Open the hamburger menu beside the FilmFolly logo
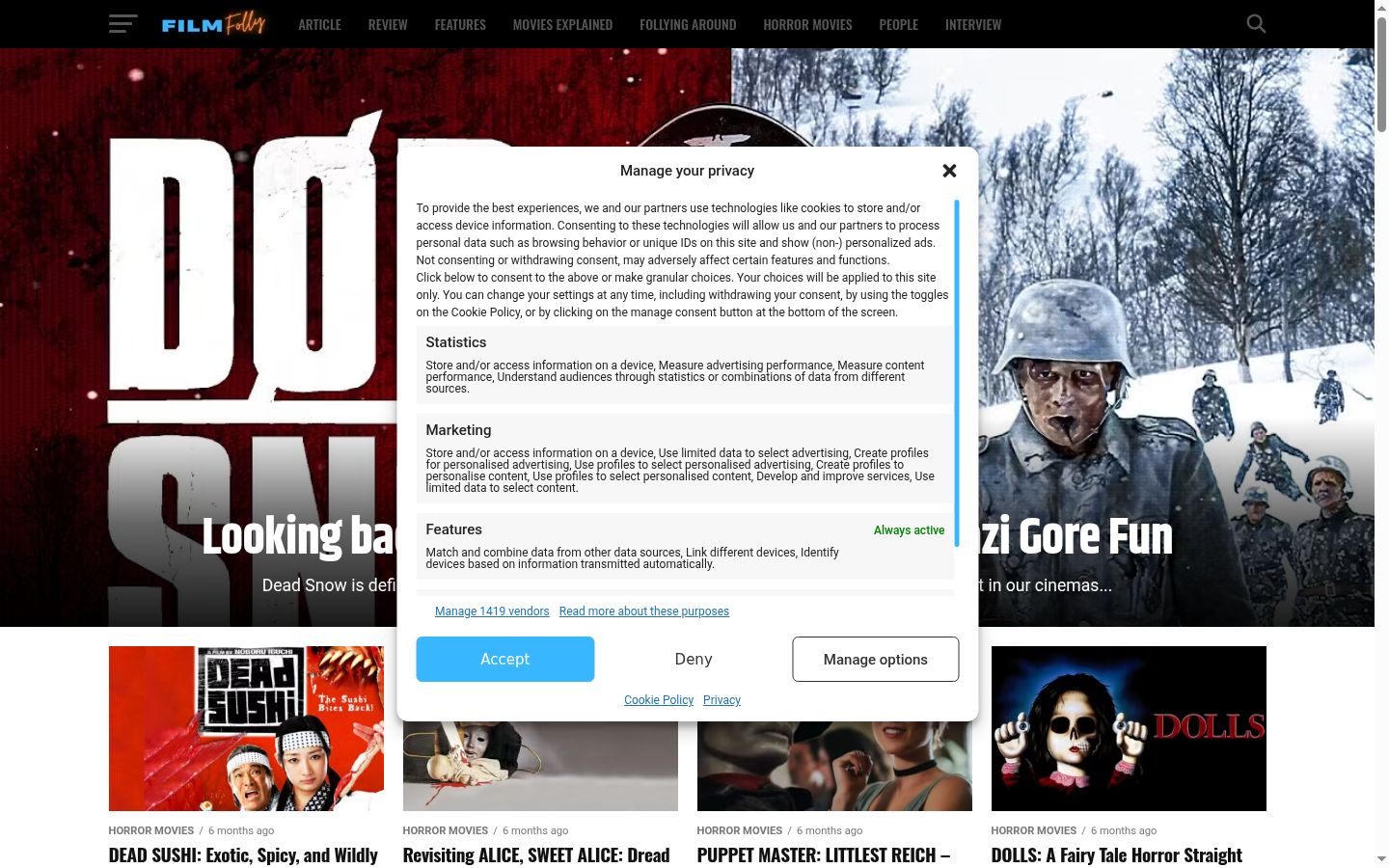The width and height of the screenshot is (1389, 868). point(123,24)
